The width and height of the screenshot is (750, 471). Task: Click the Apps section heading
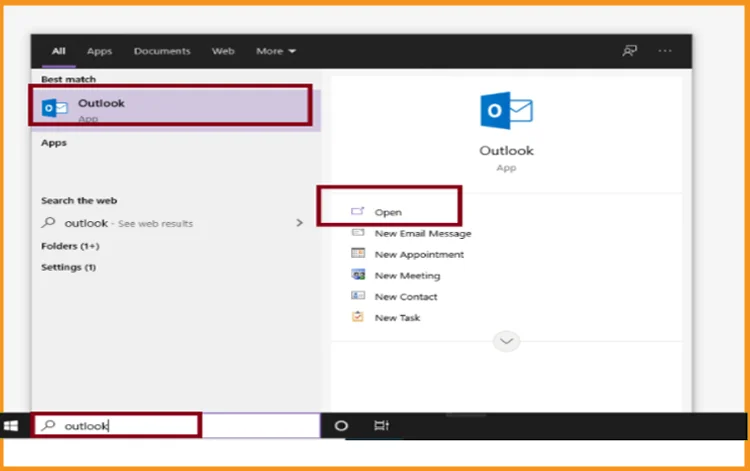54,142
